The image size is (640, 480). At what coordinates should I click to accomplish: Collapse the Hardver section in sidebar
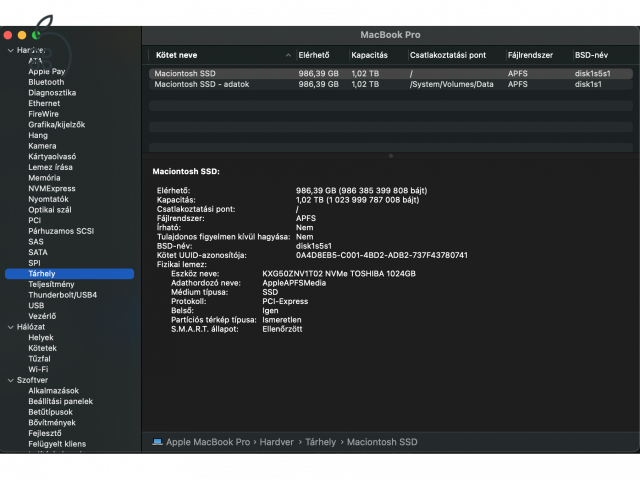click(11, 50)
